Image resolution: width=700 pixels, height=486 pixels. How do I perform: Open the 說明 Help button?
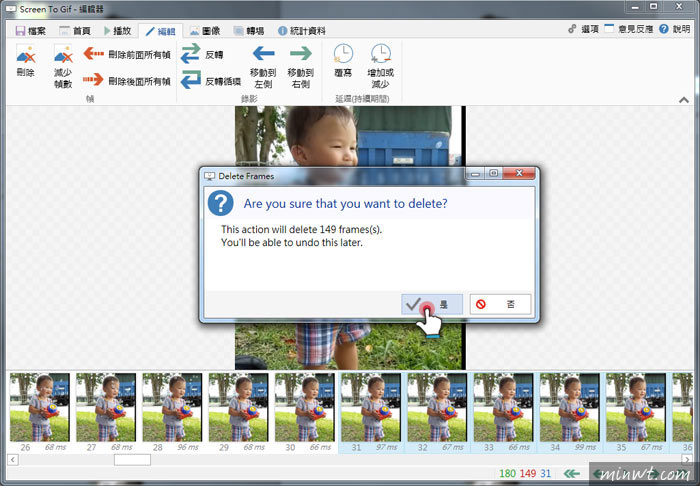(x=675, y=29)
